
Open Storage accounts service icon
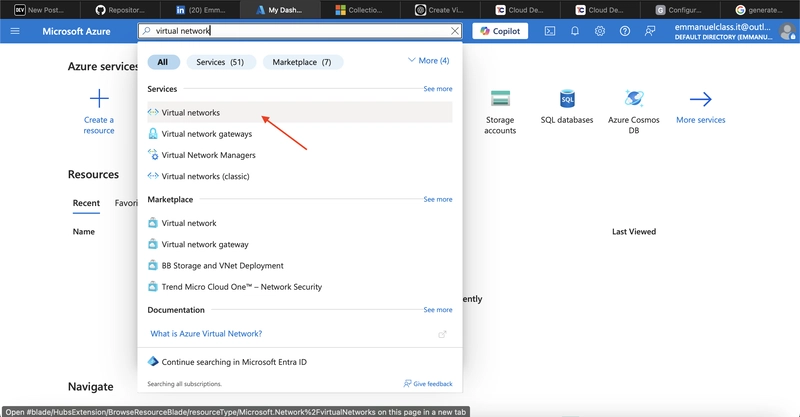click(x=500, y=98)
